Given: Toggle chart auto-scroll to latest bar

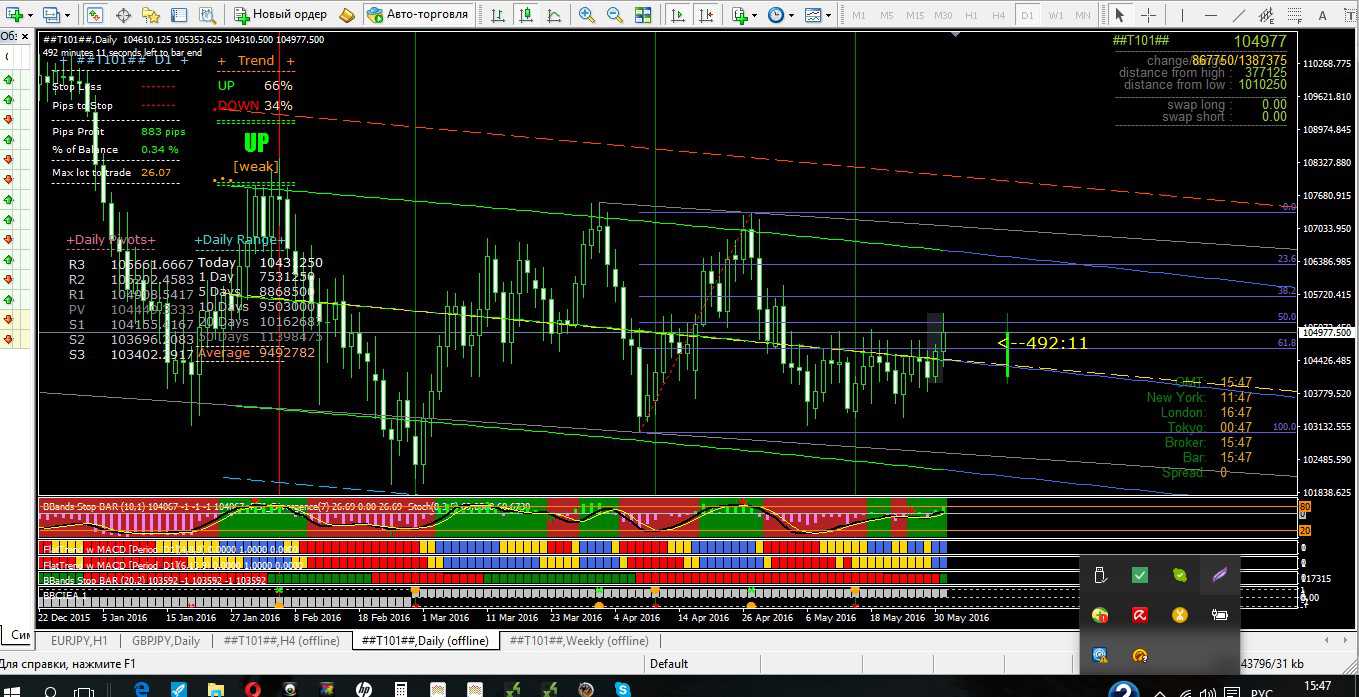Looking at the screenshot, I should tap(678, 15).
